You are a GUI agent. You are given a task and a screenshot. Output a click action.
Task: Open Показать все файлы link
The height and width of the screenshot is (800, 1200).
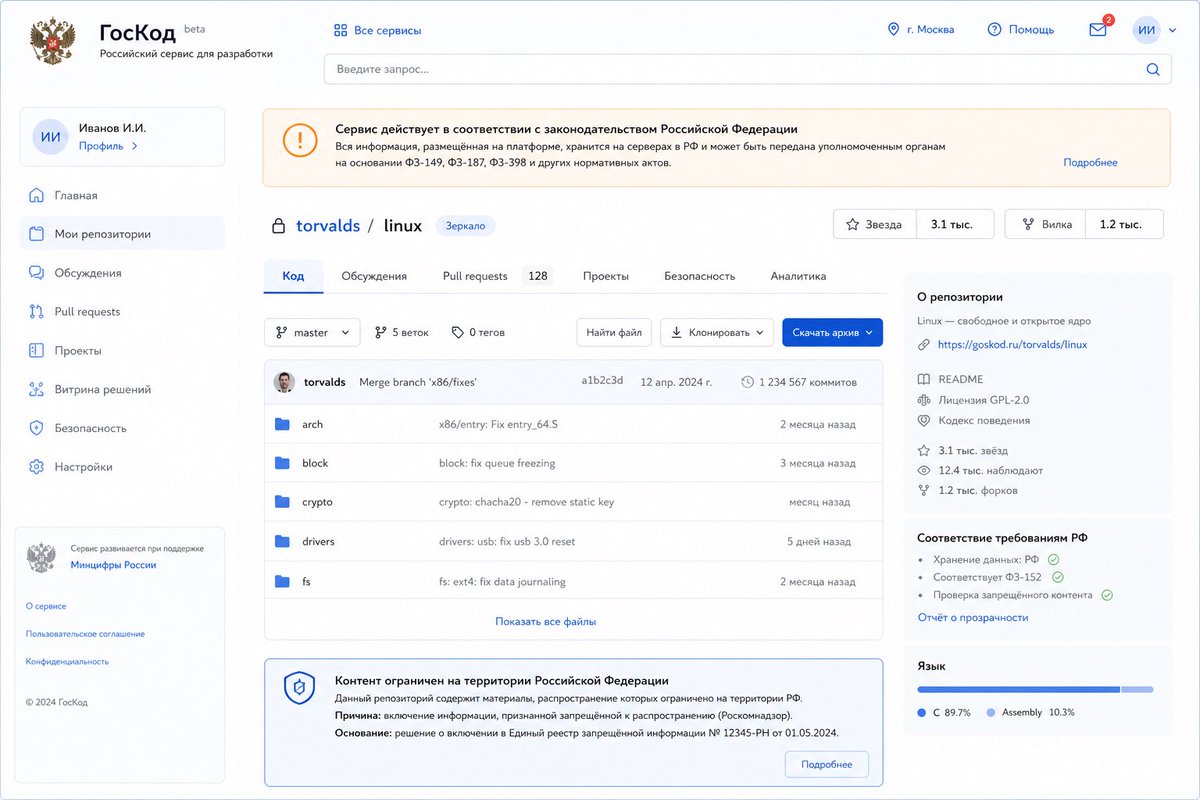(x=545, y=621)
